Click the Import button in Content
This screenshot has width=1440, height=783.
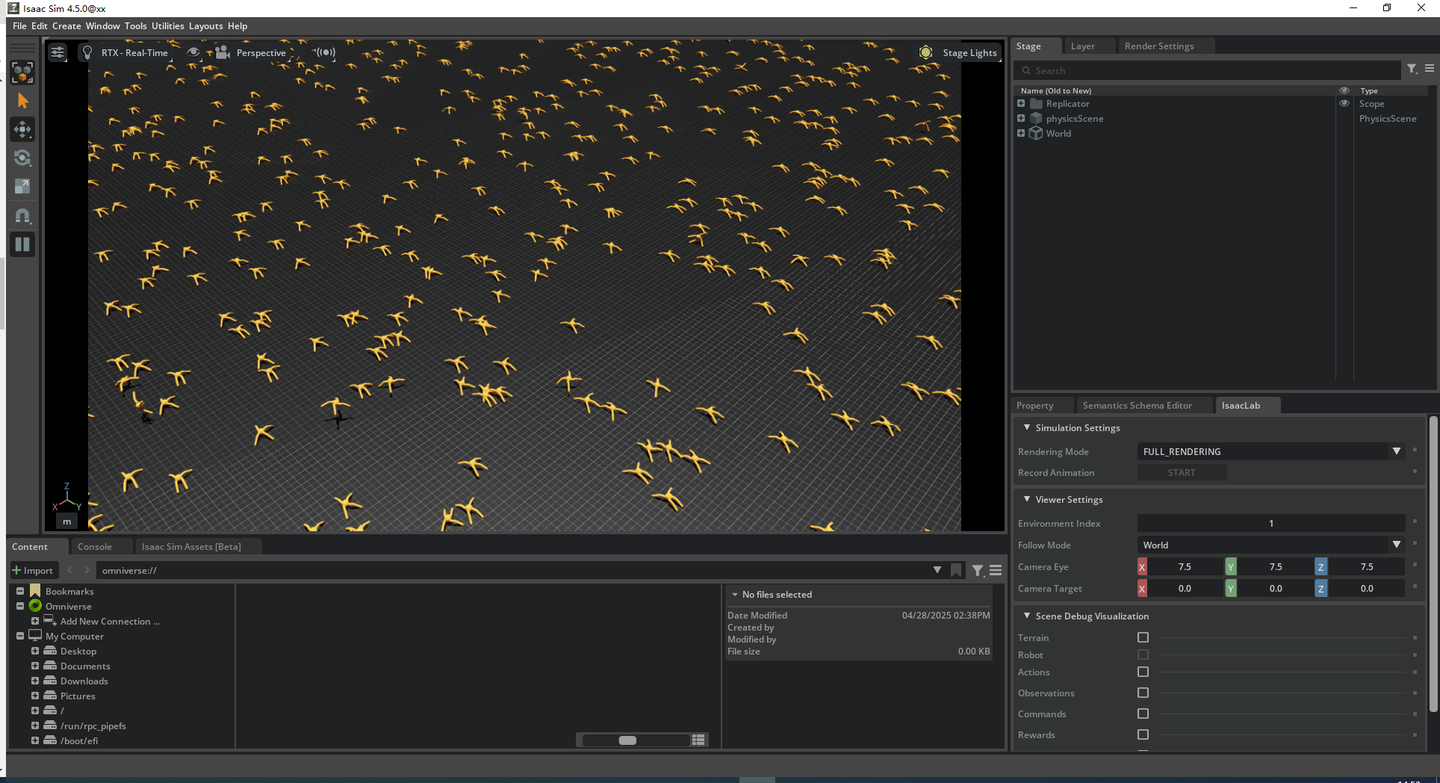coord(33,570)
